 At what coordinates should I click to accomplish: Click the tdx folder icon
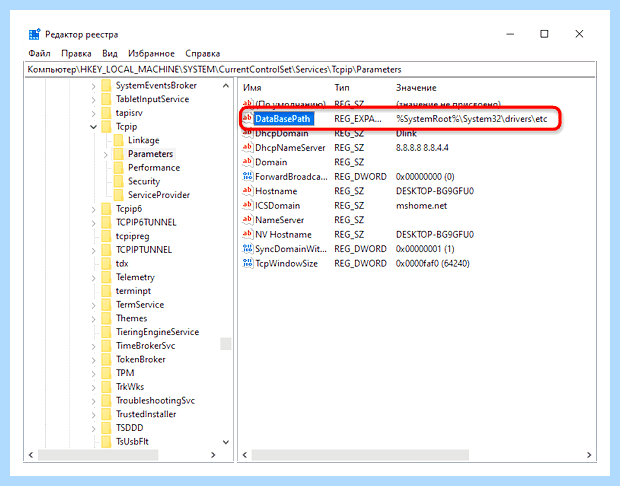click(x=106, y=263)
